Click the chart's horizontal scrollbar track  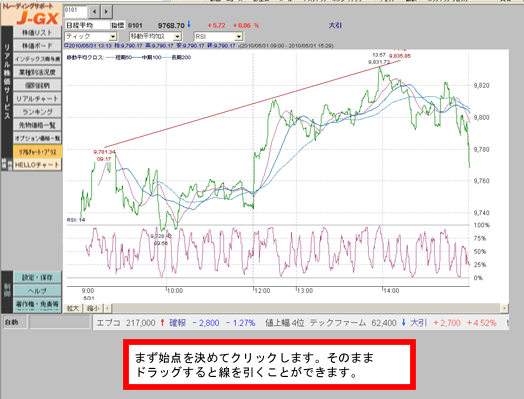(x=305, y=308)
